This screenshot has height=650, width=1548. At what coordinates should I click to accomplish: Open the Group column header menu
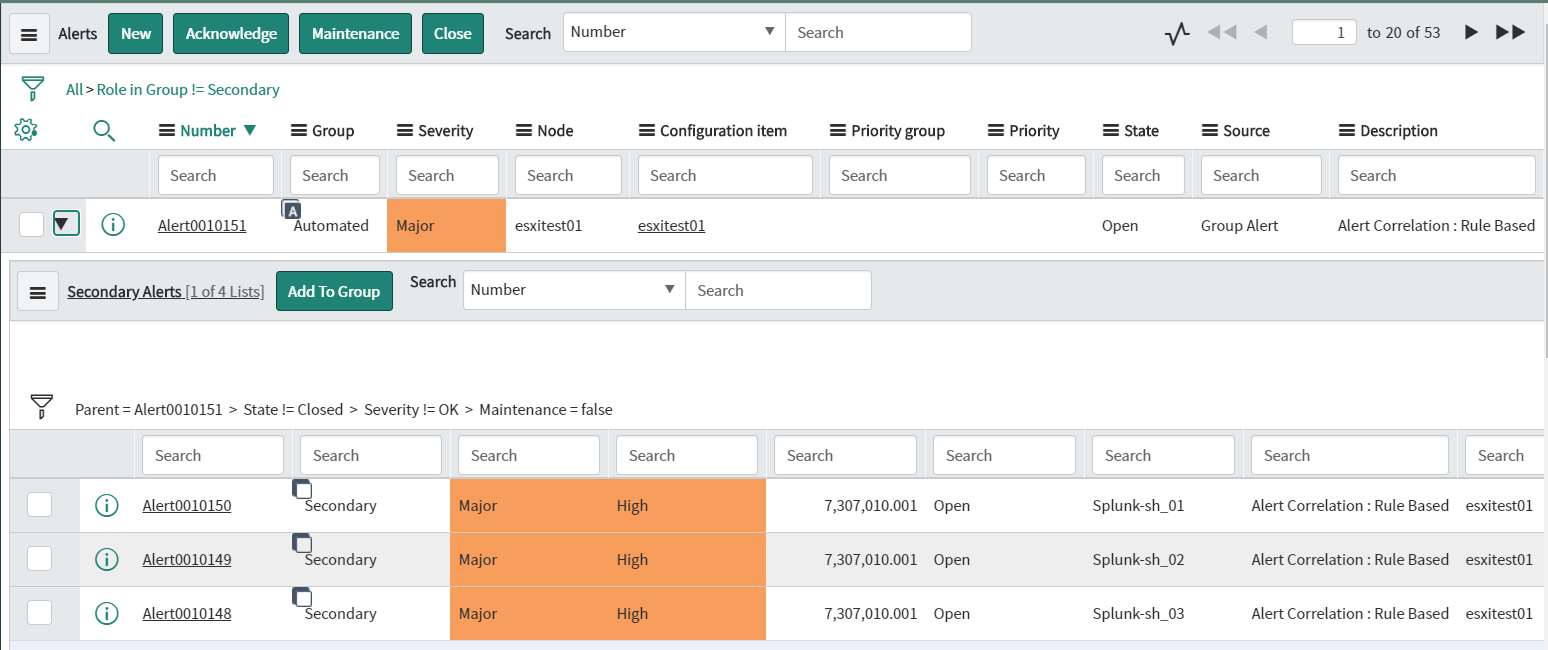297,130
